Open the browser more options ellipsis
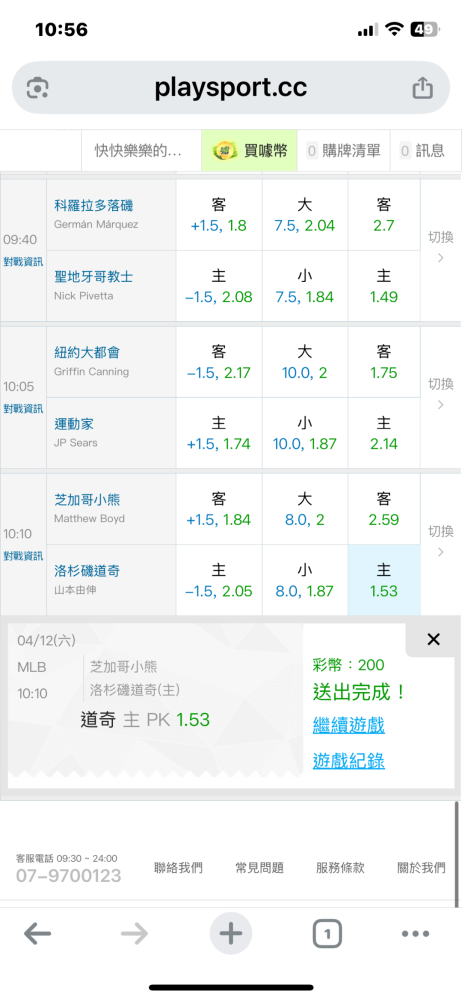462x1000 pixels. [x=415, y=934]
